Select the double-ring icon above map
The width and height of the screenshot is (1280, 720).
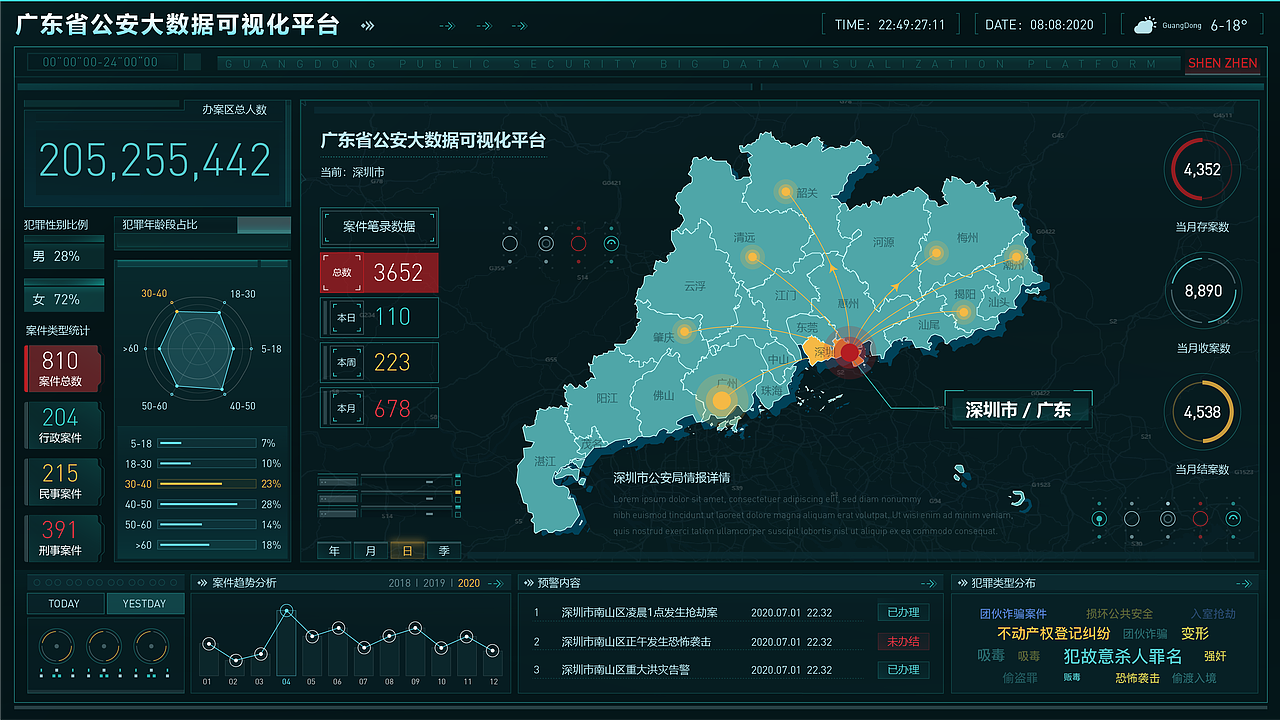(545, 243)
